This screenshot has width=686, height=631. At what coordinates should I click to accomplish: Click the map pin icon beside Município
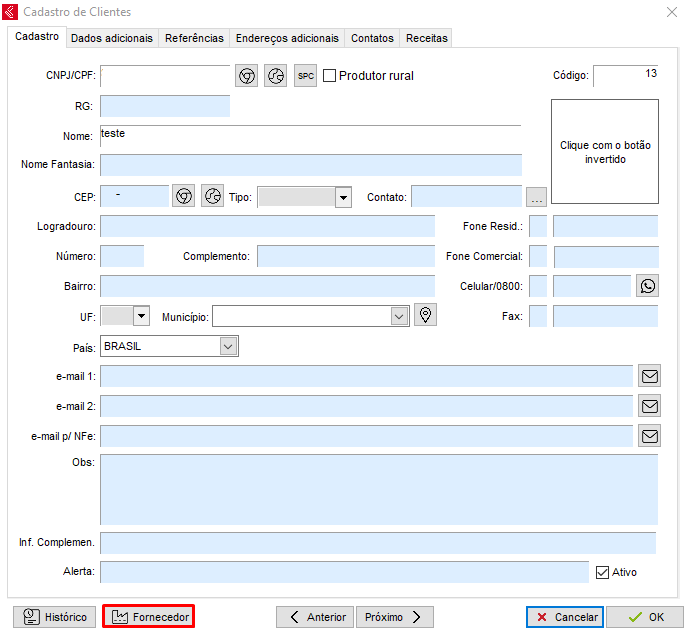pyautogui.click(x=425, y=315)
